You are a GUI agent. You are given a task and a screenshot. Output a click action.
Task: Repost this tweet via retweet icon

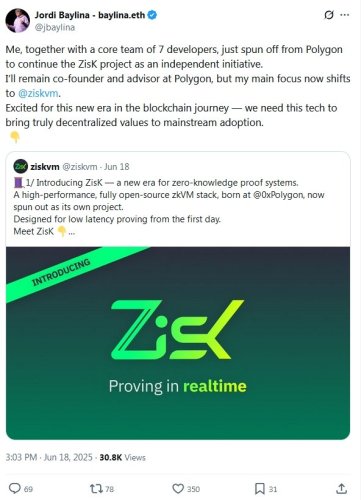(x=96, y=489)
